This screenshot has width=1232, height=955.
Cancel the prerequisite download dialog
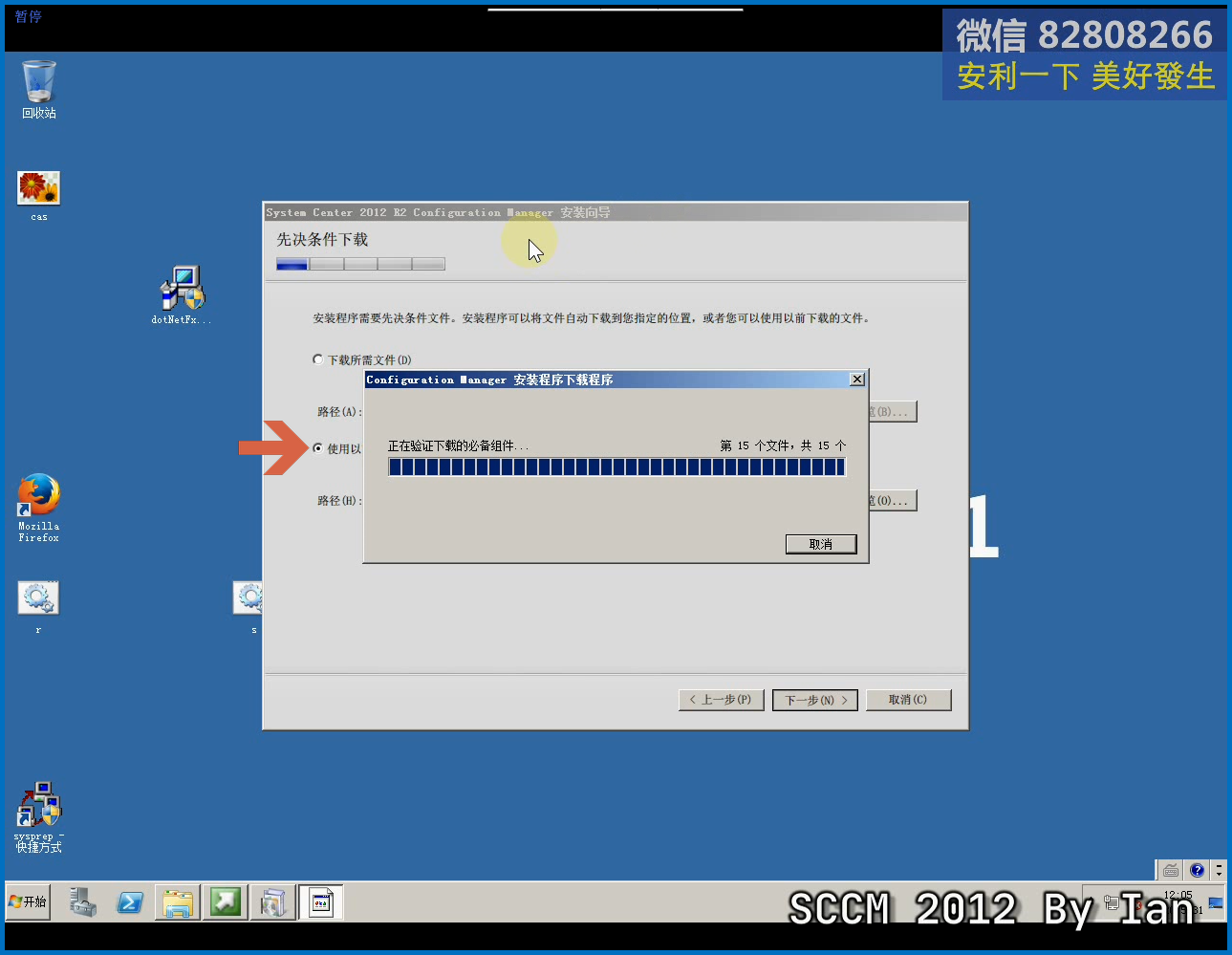821,544
